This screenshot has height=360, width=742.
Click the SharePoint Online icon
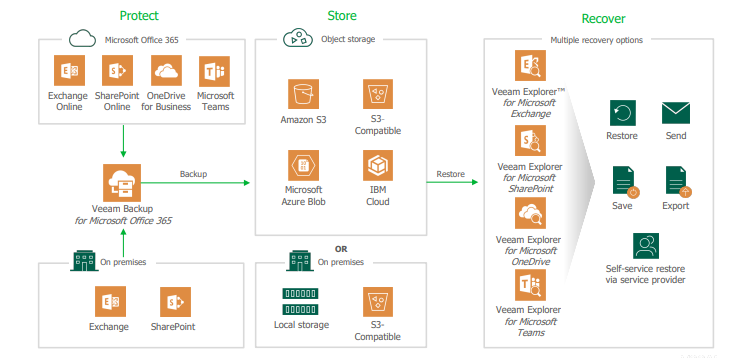click(x=117, y=70)
